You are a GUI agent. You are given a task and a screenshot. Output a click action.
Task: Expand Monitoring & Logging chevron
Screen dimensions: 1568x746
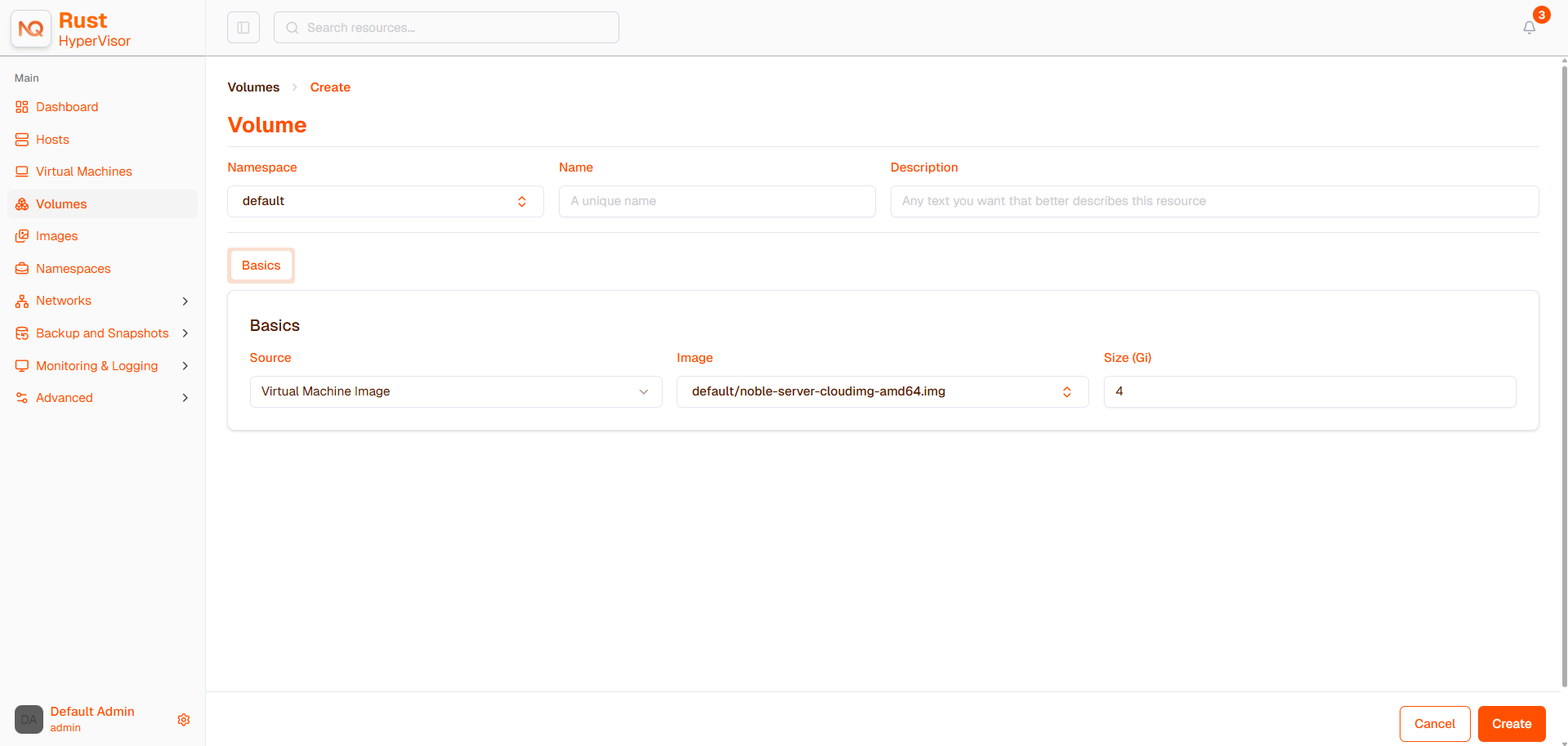pyautogui.click(x=185, y=366)
